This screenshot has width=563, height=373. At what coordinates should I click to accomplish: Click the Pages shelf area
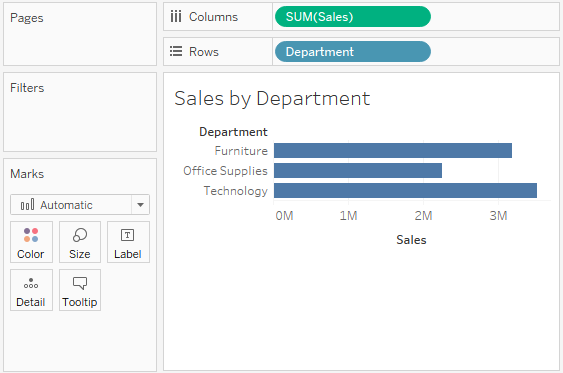80,34
